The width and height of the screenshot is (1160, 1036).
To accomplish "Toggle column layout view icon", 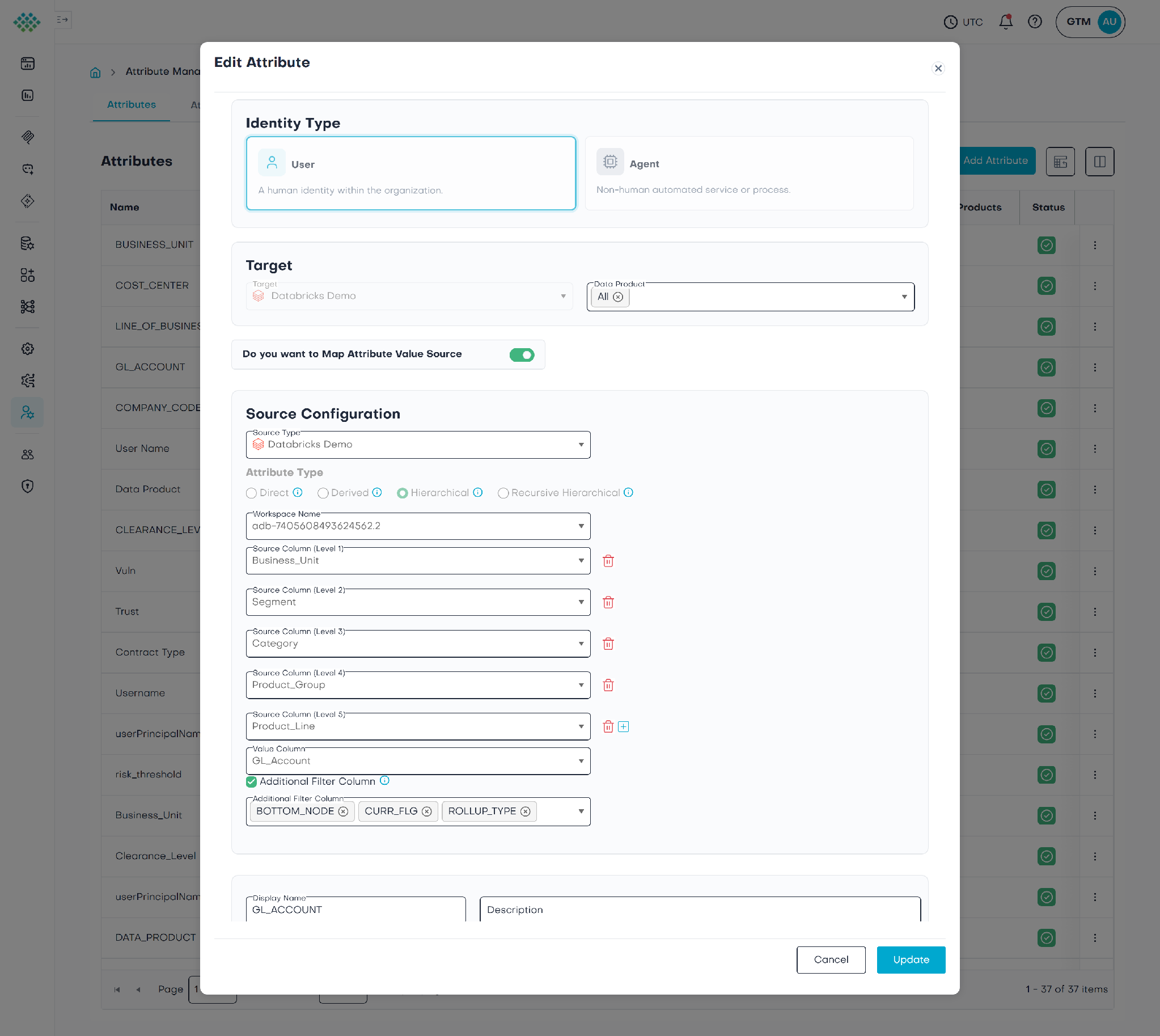I will (x=1099, y=162).
